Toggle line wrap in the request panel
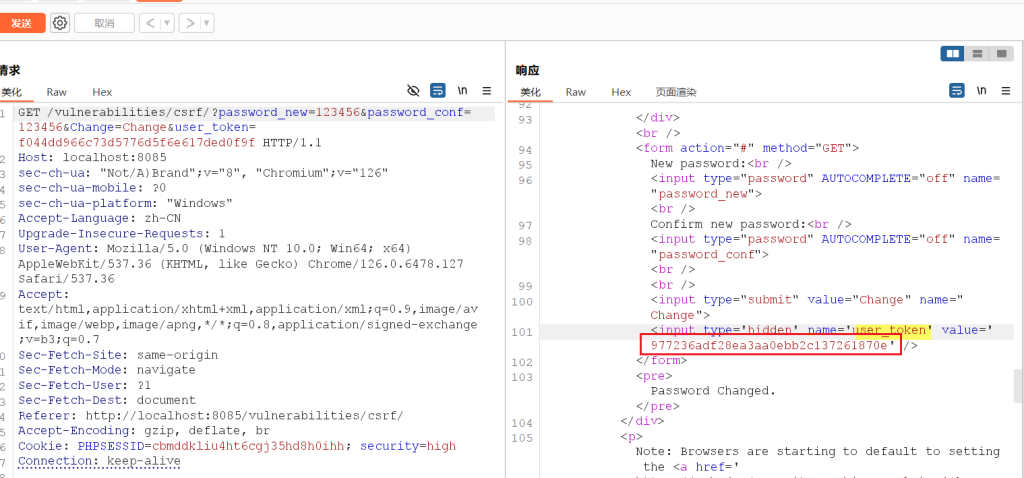Image resolution: width=1024 pixels, height=478 pixels. pyautogui.click(x=437, y=91)
